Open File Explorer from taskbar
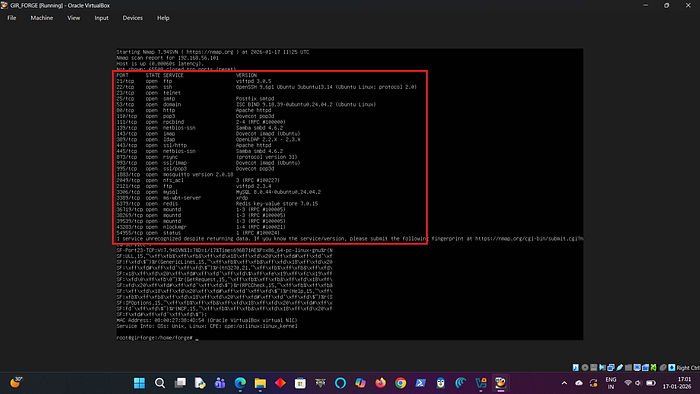The height and width of the screenshot is (394, 700). coord(260,383)
